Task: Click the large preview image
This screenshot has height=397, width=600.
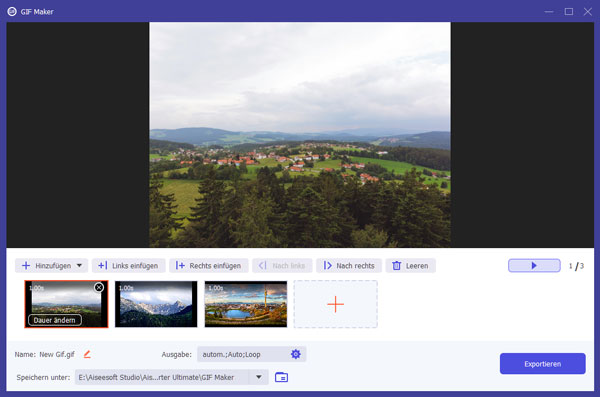Action: coord(300,134)
